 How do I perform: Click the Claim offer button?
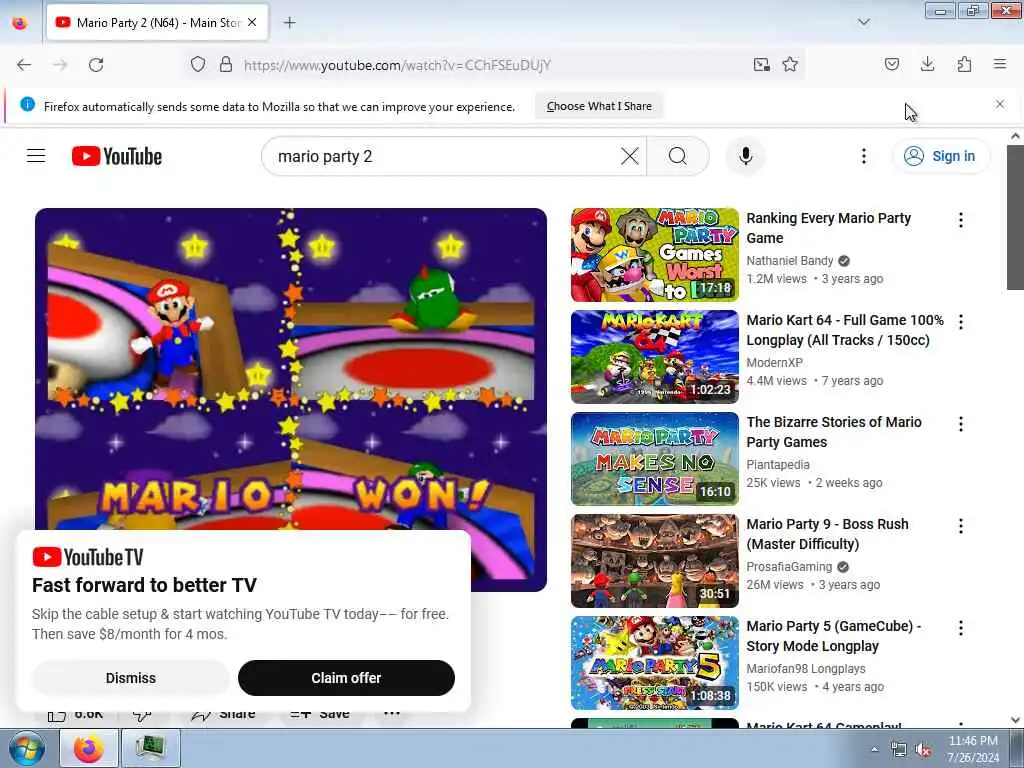[x=346, y=678]
